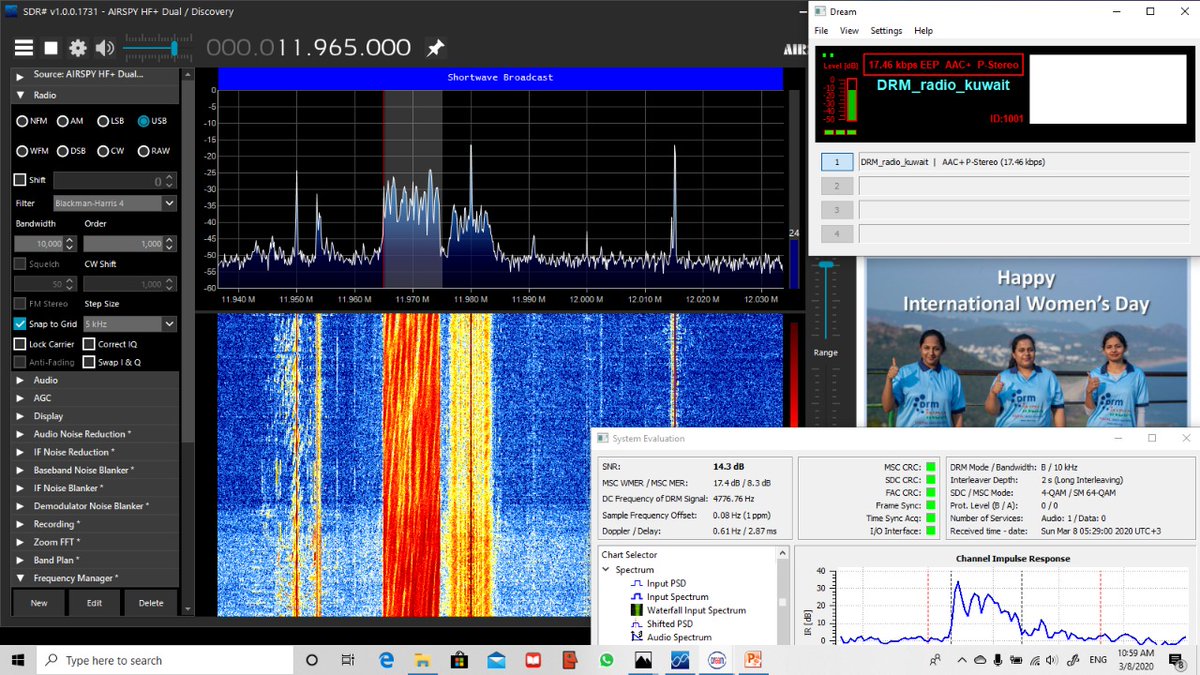
Task: Enable Lock Carrier checkbox
Action: click(20, 344)
